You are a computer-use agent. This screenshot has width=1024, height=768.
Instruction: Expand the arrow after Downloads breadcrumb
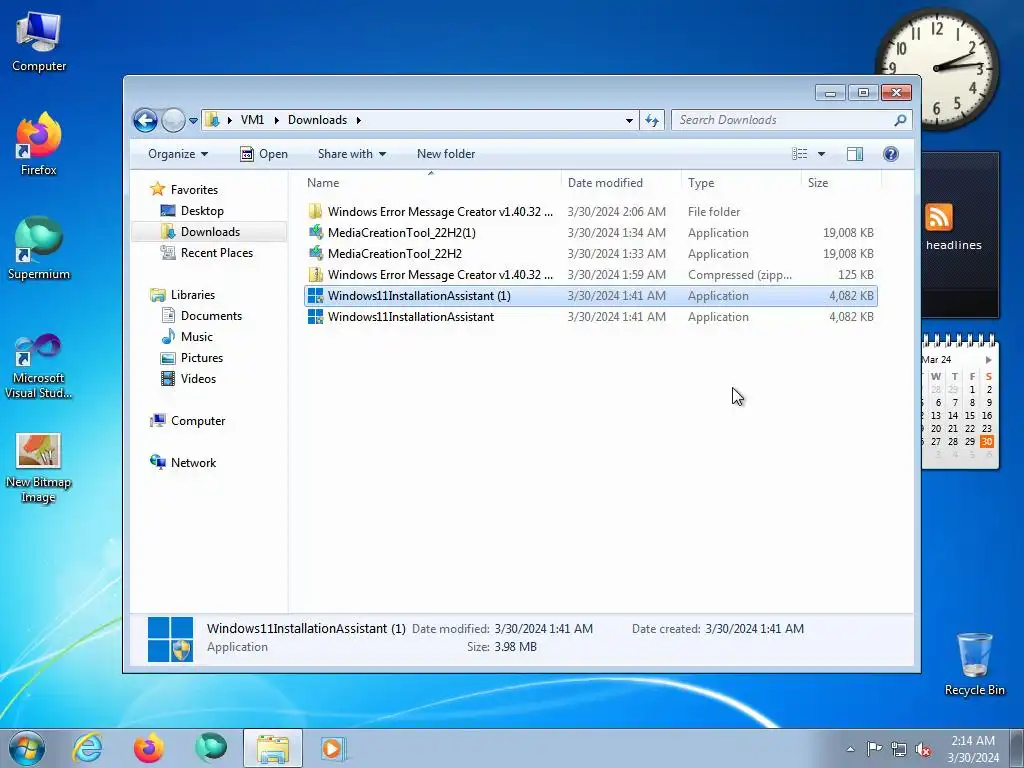(359, 120)
